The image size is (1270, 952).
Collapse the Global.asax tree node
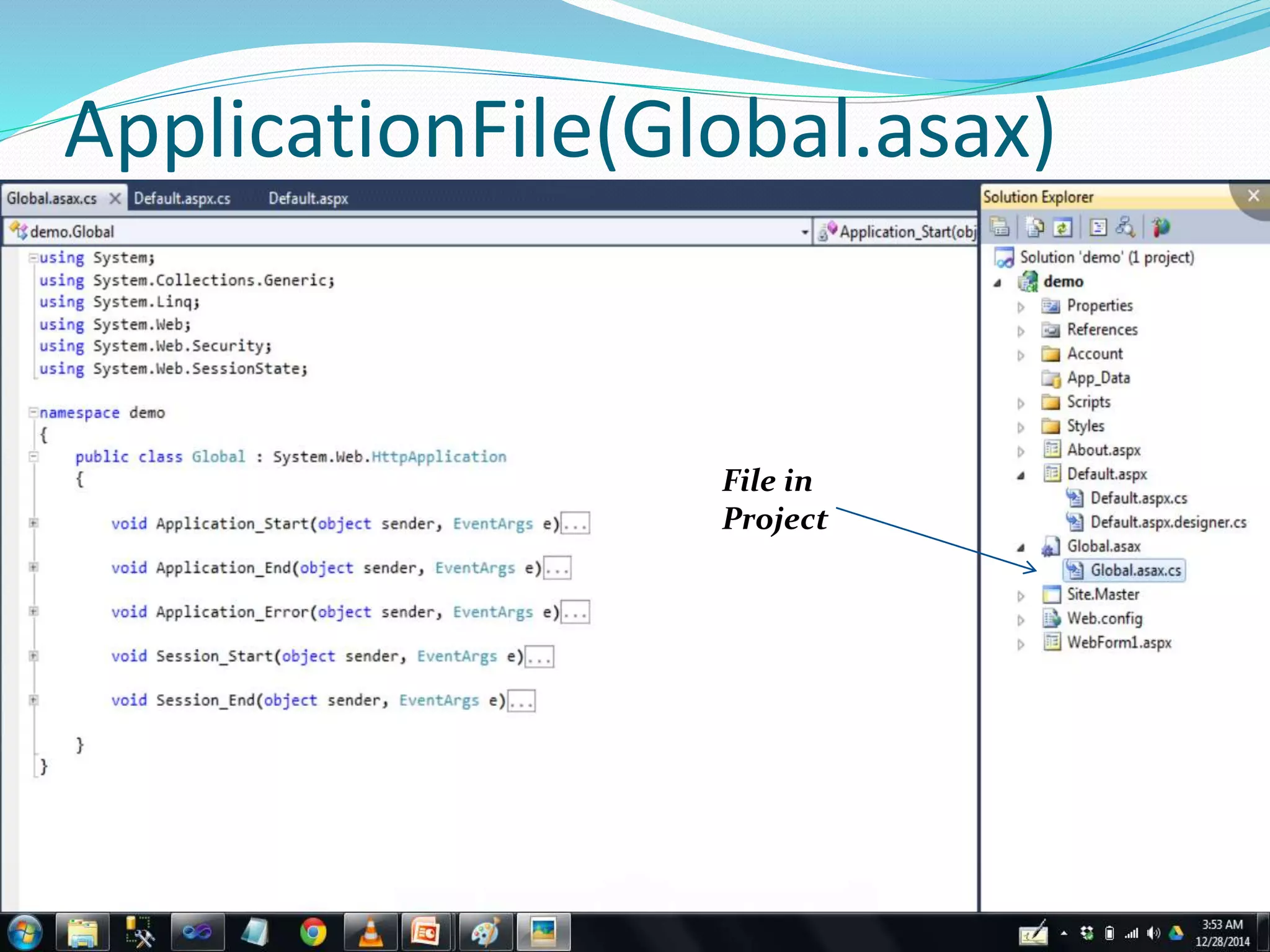coord(1021,548)
